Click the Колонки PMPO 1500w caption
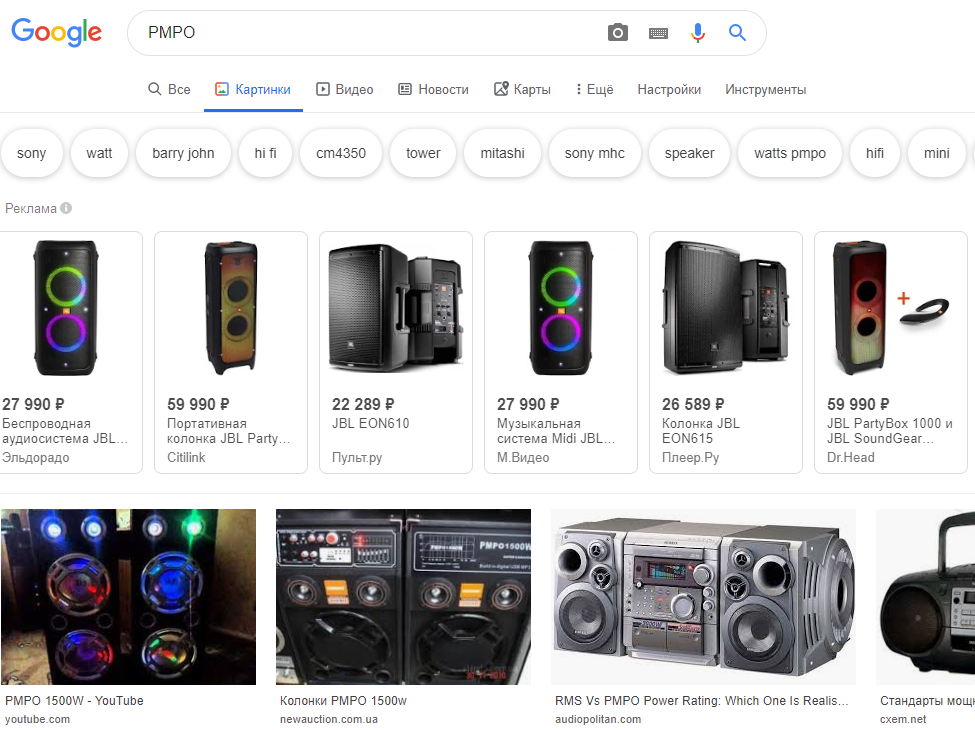Screen dimensions: 975x730 tap(343, 701)
